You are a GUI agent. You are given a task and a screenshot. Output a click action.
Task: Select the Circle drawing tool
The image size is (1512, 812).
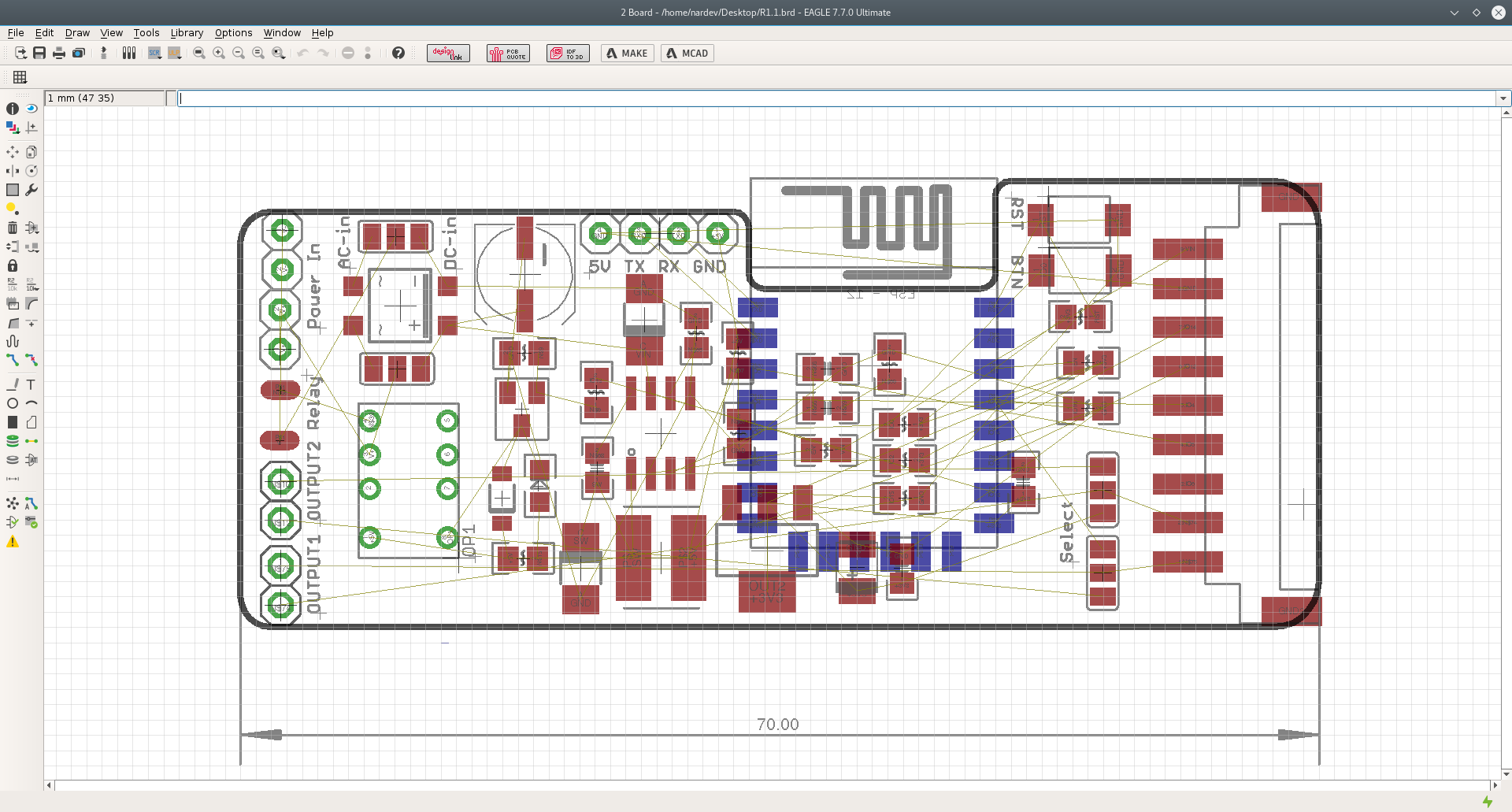13,403
